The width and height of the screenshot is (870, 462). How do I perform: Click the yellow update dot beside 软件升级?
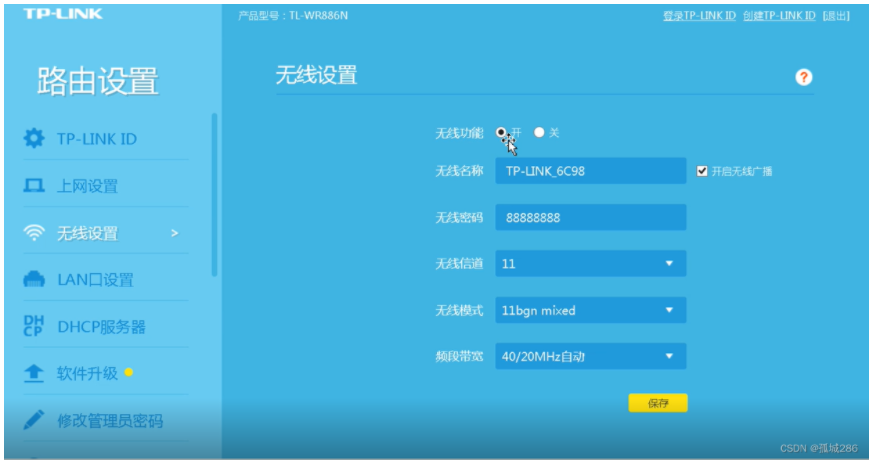pos(129,372)
